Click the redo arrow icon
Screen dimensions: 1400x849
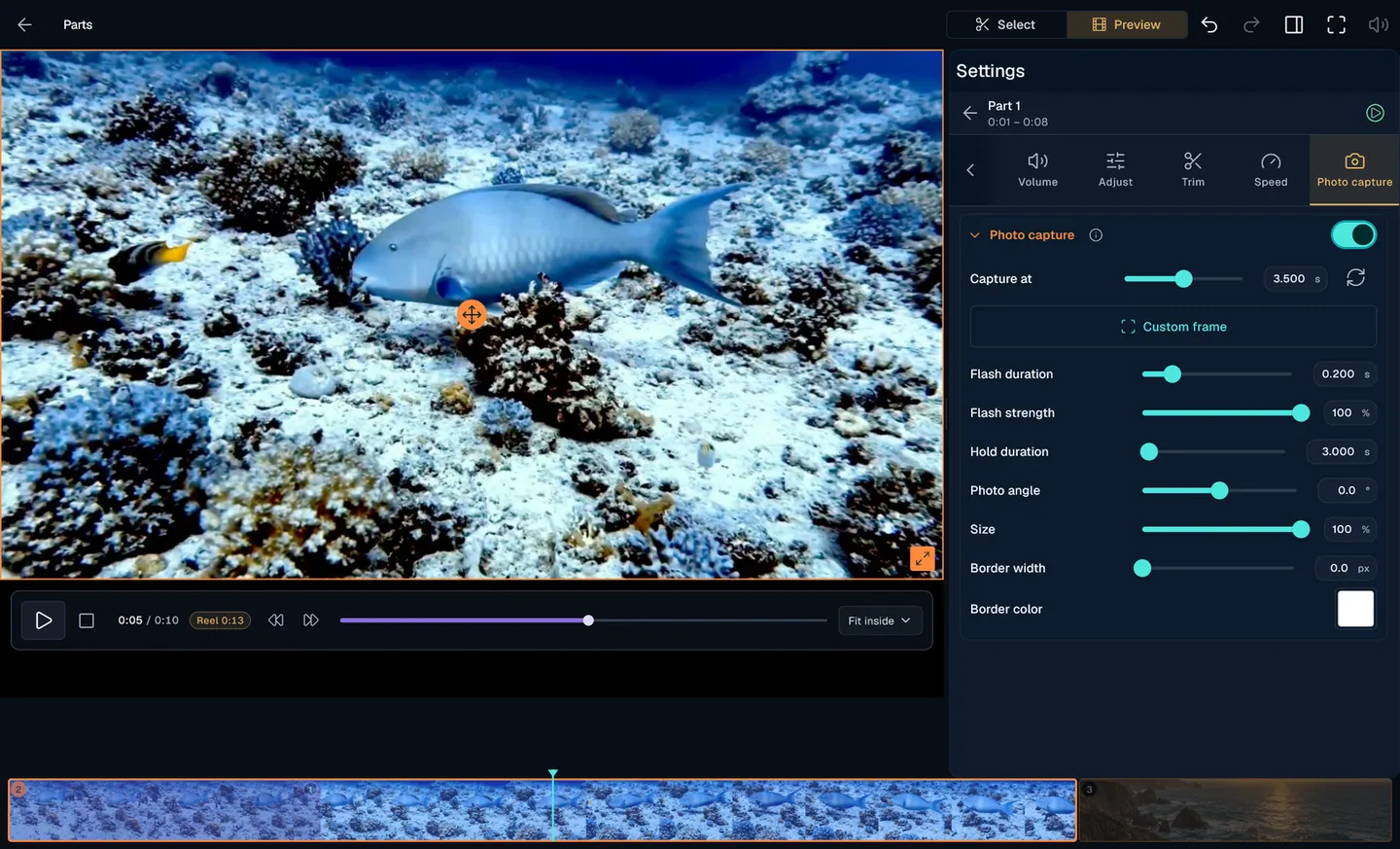click(1251, 24)
